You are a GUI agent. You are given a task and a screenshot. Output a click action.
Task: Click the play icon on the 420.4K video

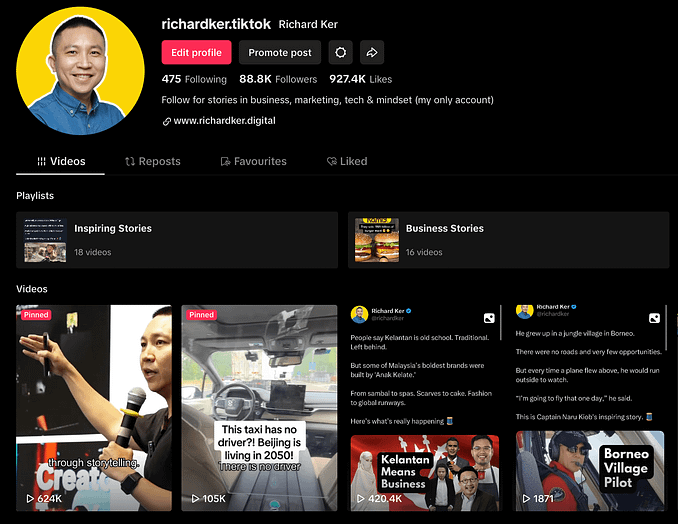tap(360, 497)
